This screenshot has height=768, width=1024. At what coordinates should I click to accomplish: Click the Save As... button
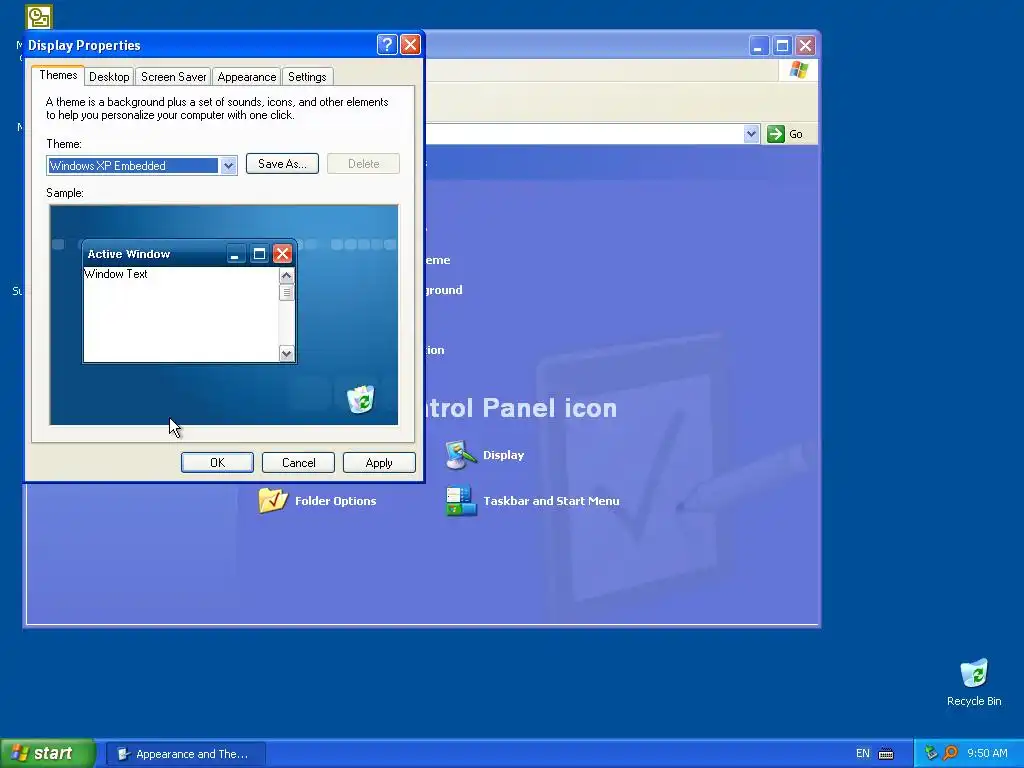tap(282, 164)
